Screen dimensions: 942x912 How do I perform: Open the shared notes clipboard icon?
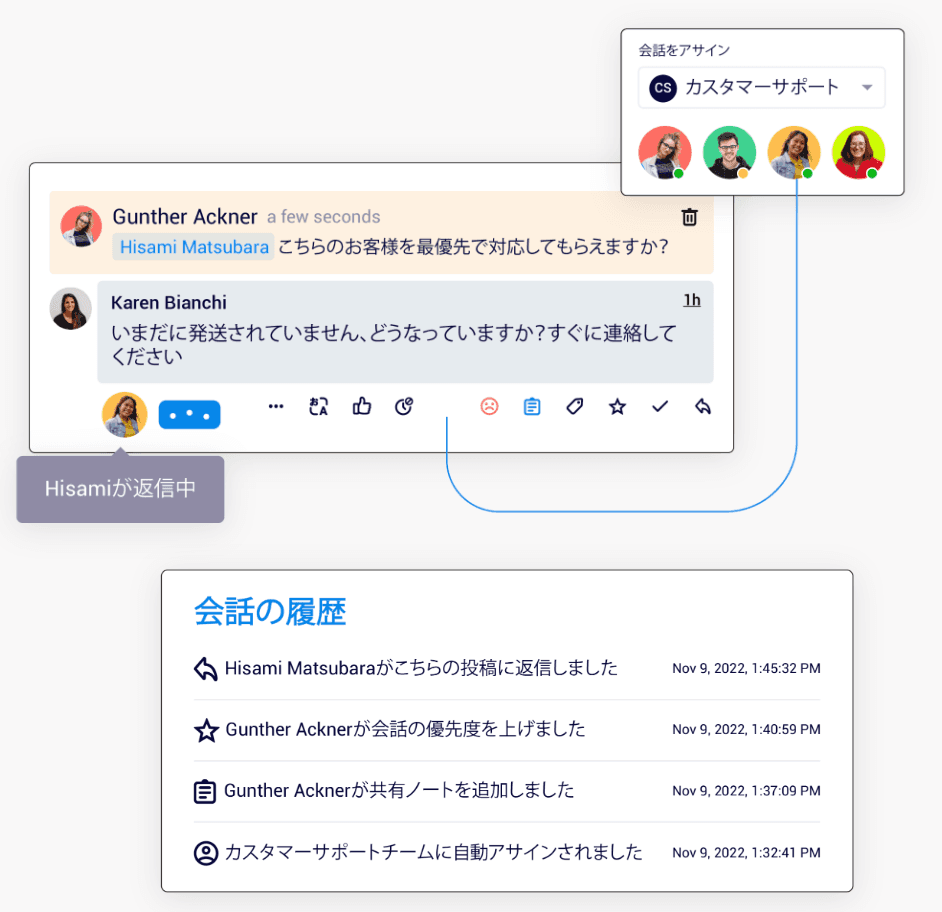(x=532, y=407)
